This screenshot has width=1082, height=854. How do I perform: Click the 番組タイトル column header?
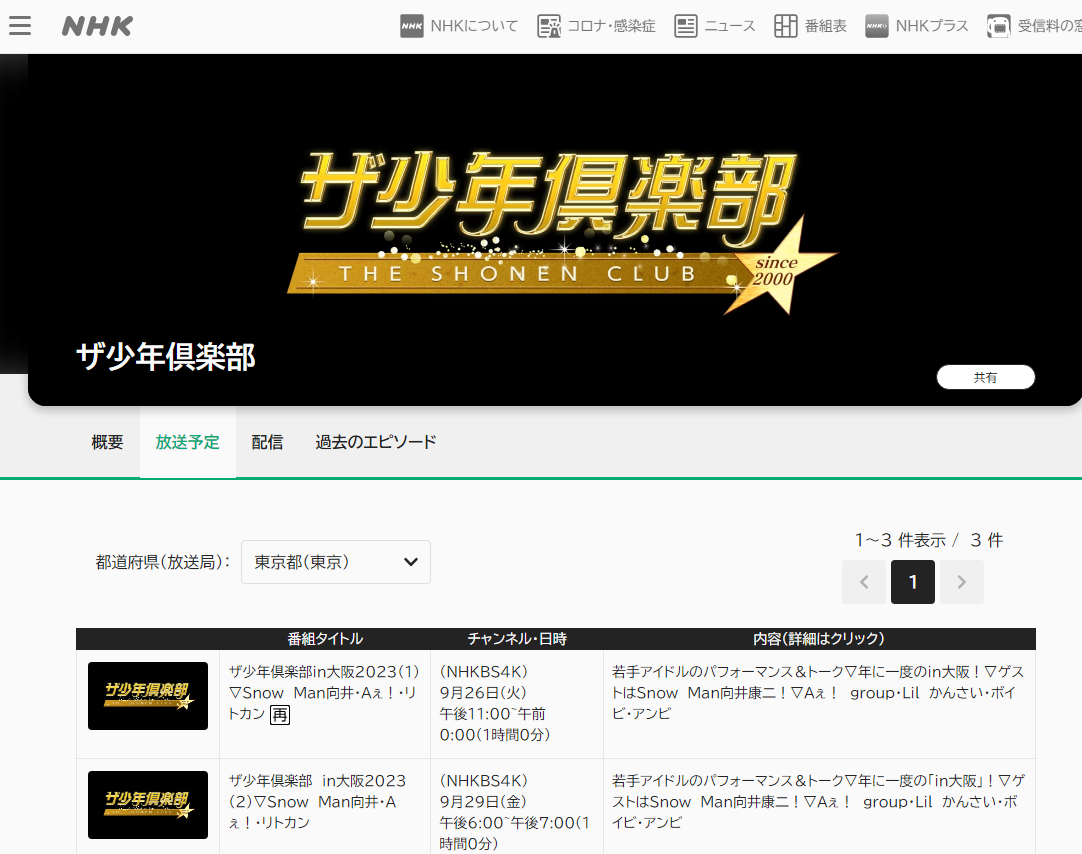pyautogui.click(x=325, y=639)
